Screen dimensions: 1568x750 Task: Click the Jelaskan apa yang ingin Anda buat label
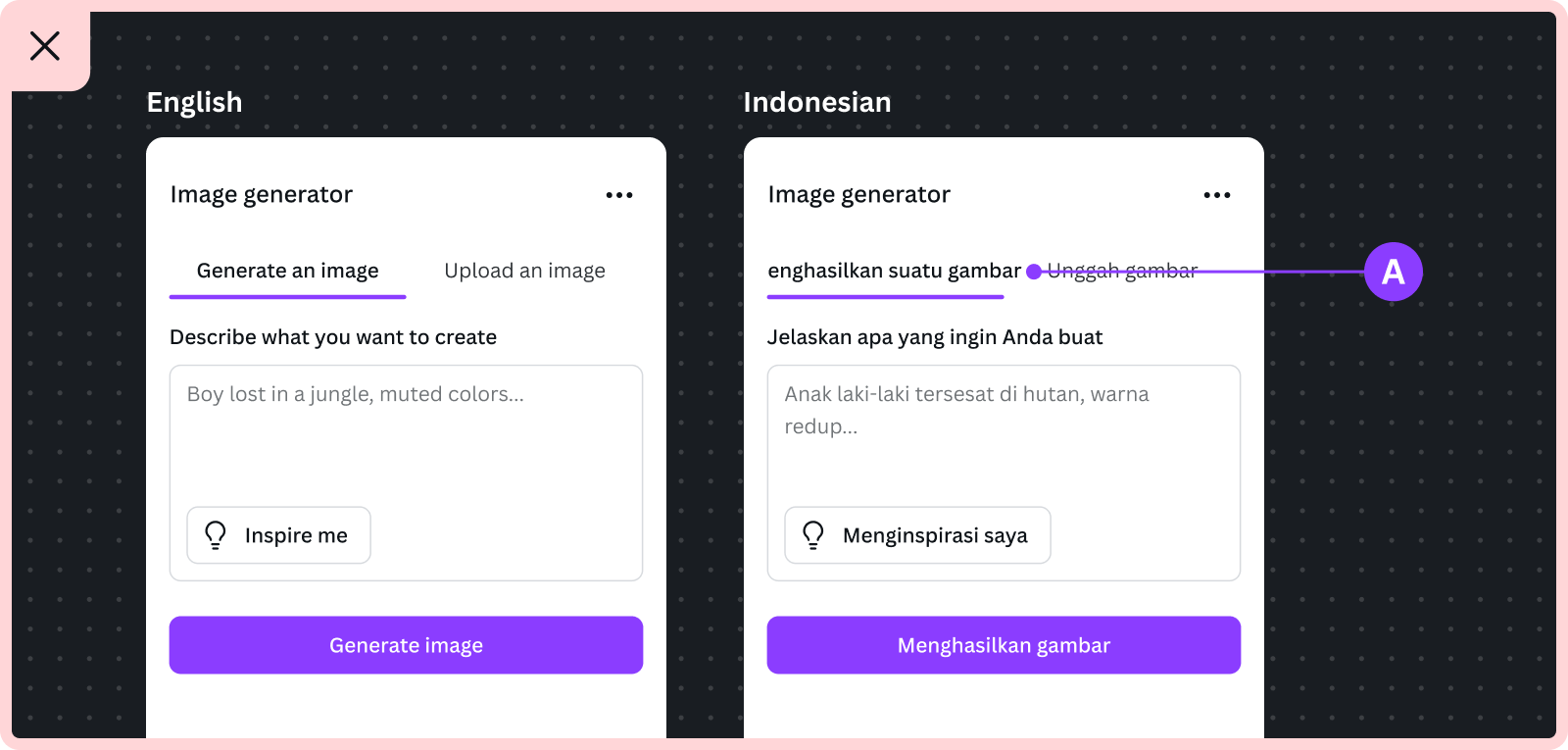[935, 337]
